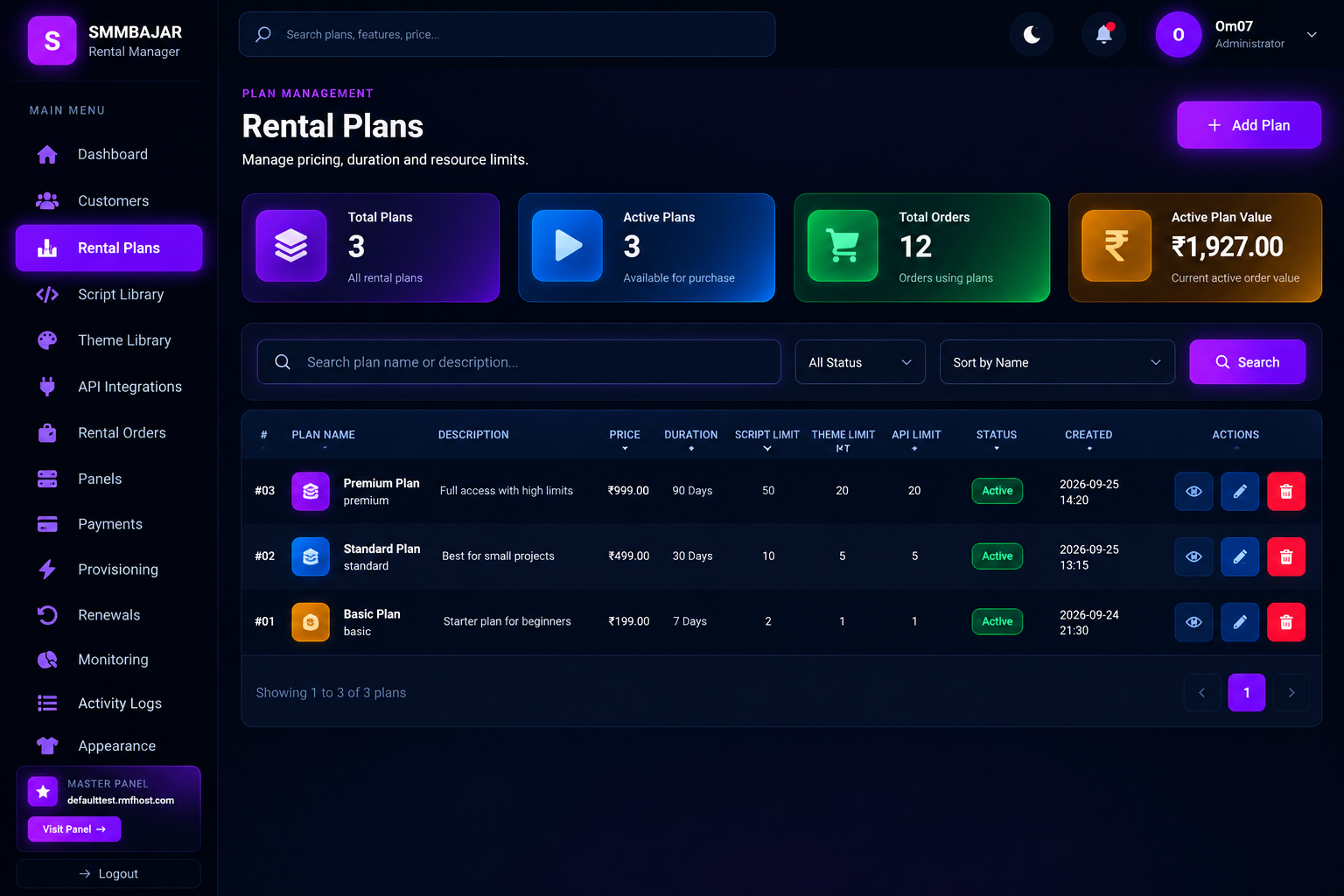
Task: Click the Logout button
Action: coord(108,874)
